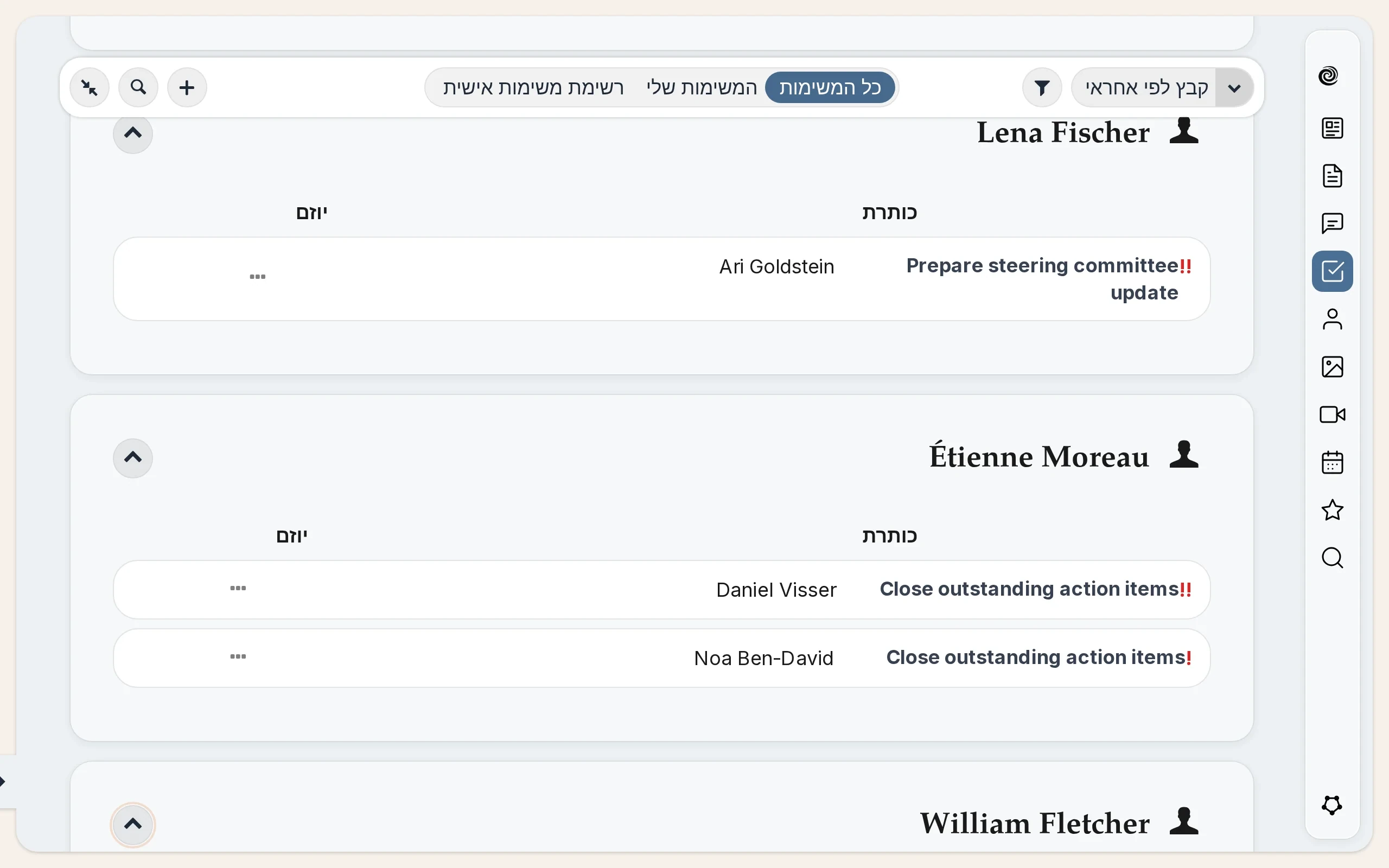The width and height of the screenshot is (1389, 868).
Task: Click the toolbar search magnifier button
Action: tap(138, 87)
